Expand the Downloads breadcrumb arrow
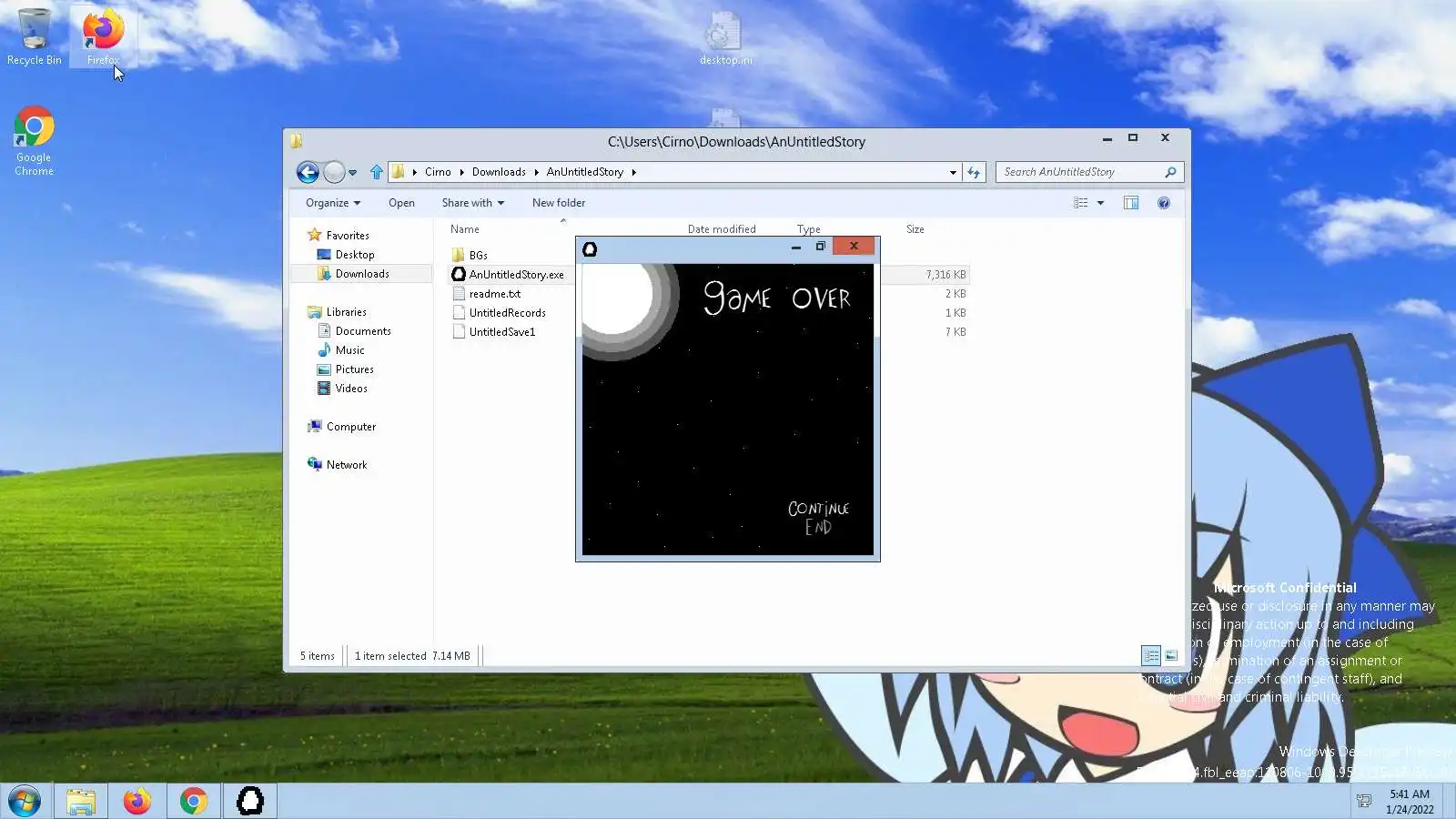This screenshot has width=1456, height=819. tap(536, 172)
